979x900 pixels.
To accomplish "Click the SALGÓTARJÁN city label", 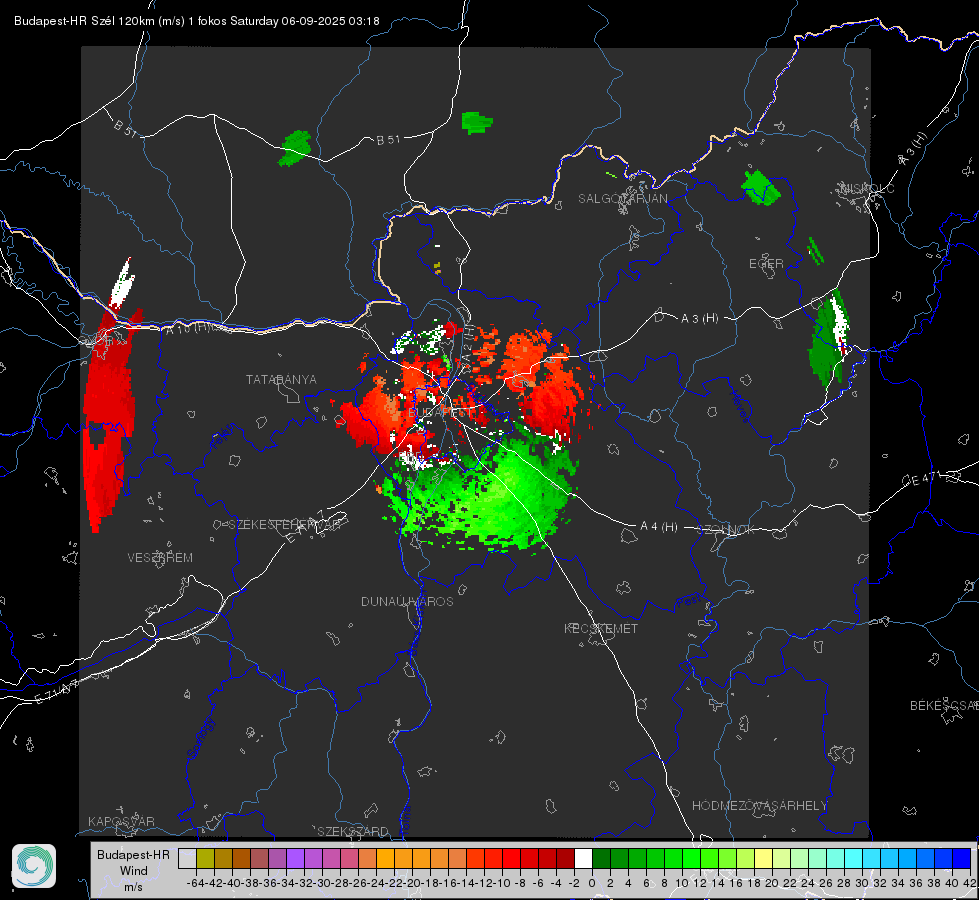I will 622,199.
